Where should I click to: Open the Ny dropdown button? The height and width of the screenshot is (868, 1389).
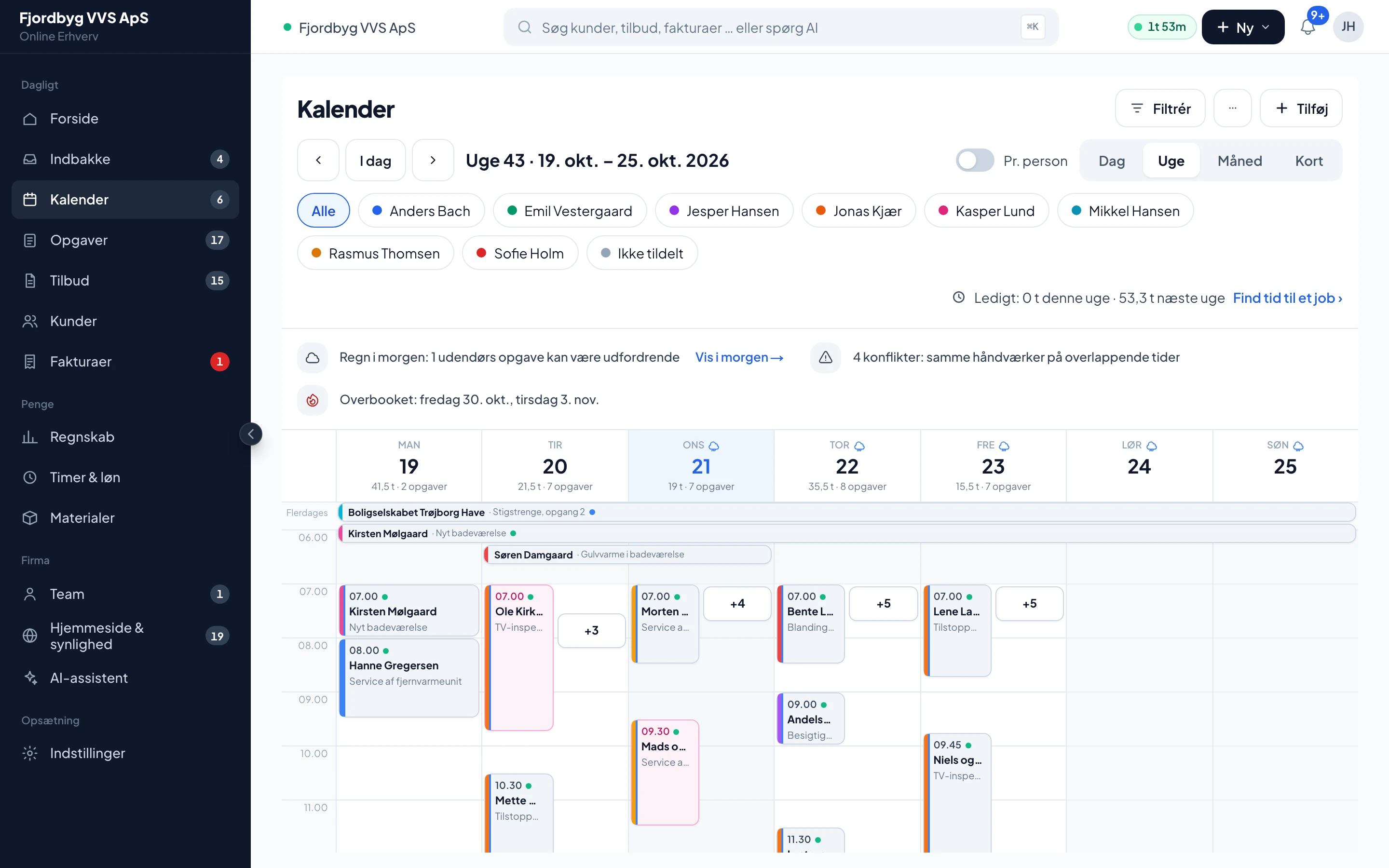(1243, 27)
